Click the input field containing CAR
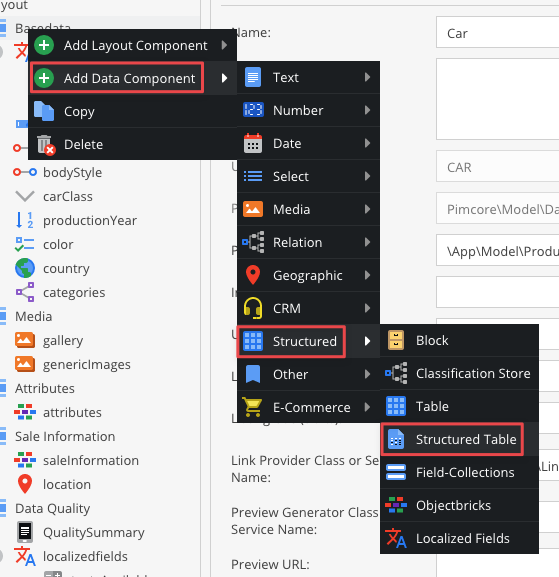The image size is (559, 577). 498,166
